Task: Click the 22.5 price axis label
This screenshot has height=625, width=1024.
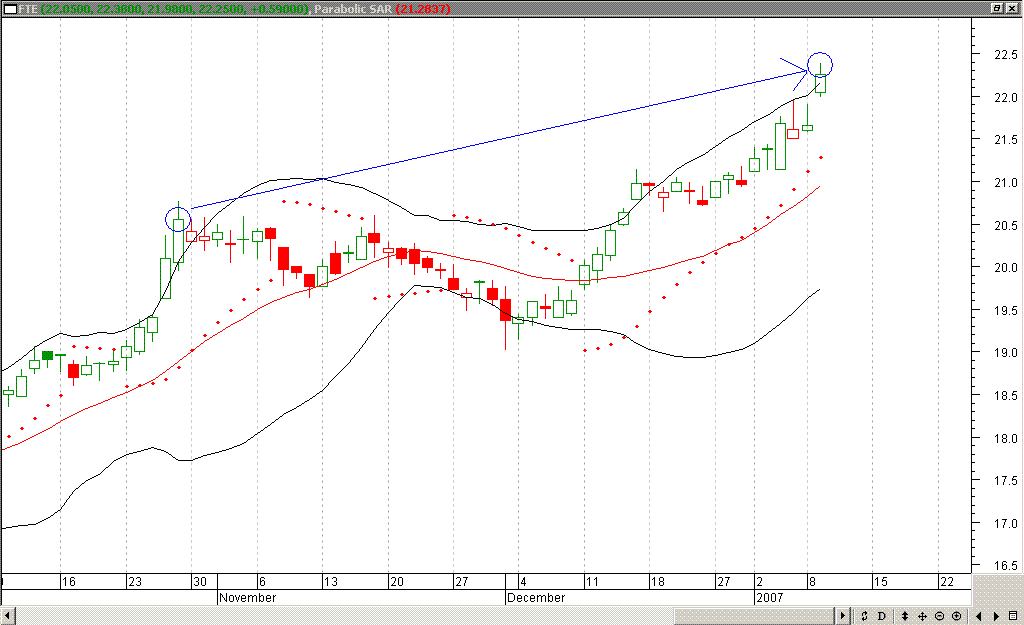Action: (x=1006, y=55)
